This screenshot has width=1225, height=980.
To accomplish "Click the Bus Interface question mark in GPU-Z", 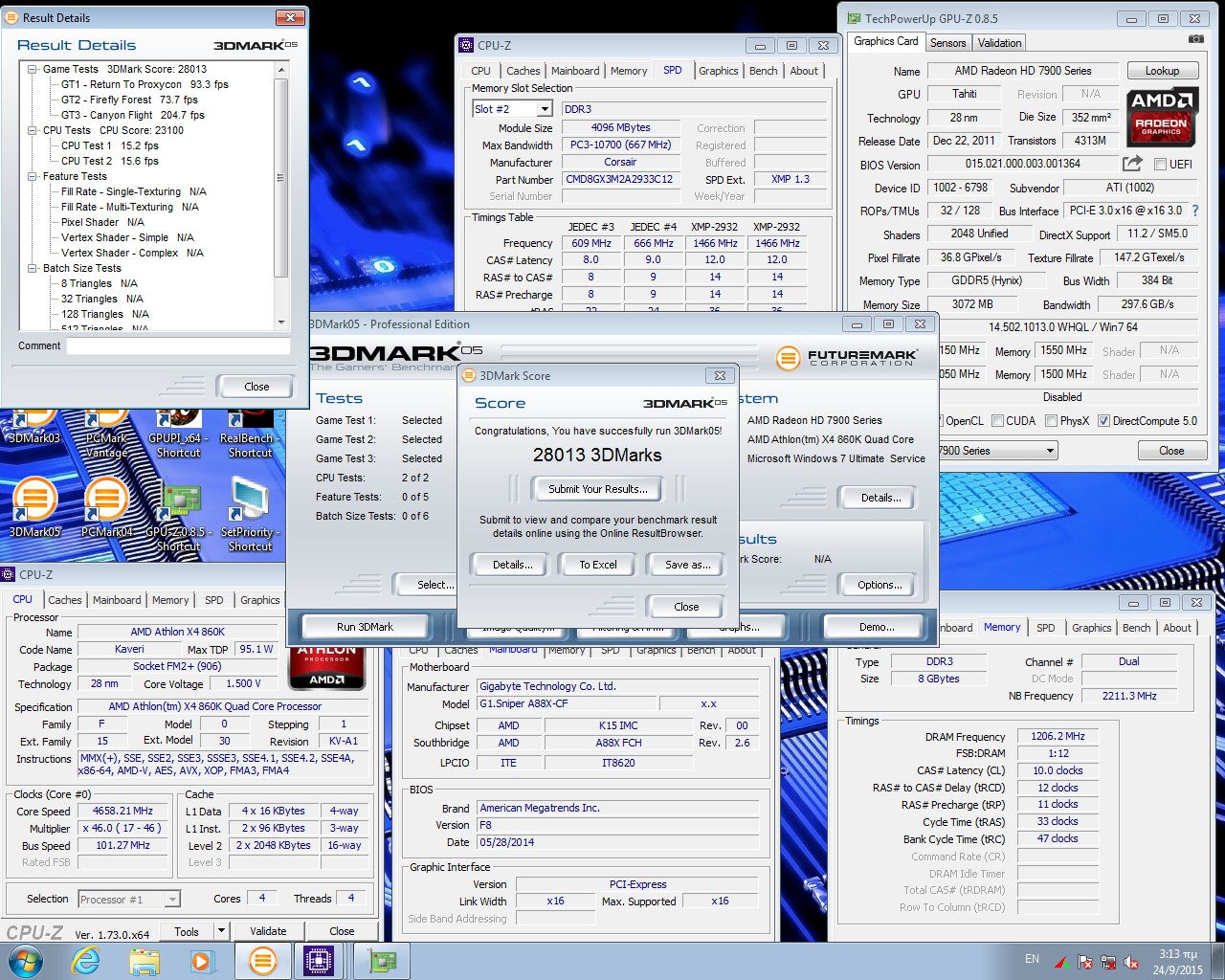I will pos(1194,211).
